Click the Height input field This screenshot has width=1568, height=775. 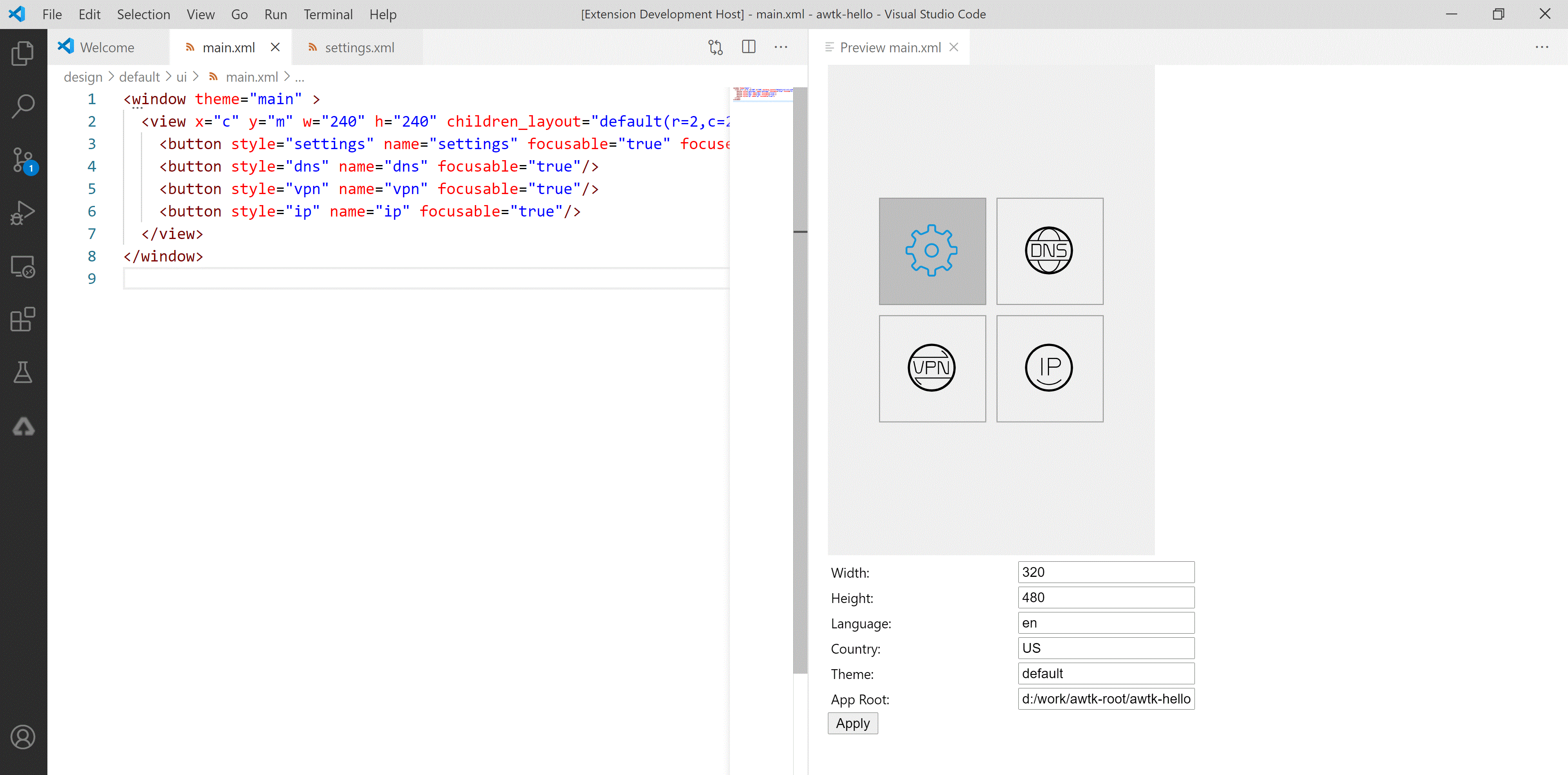pos(1106,597)
